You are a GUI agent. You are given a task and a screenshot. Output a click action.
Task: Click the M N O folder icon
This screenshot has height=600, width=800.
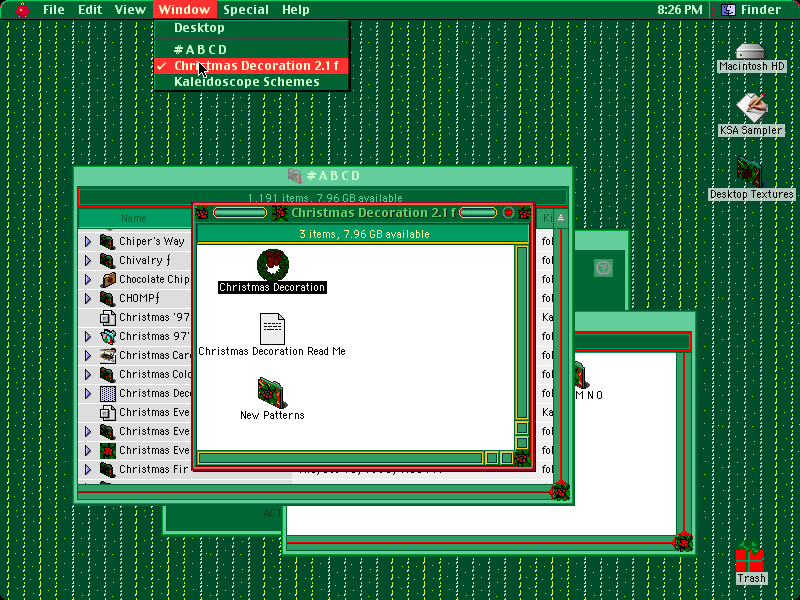(581, 375)
